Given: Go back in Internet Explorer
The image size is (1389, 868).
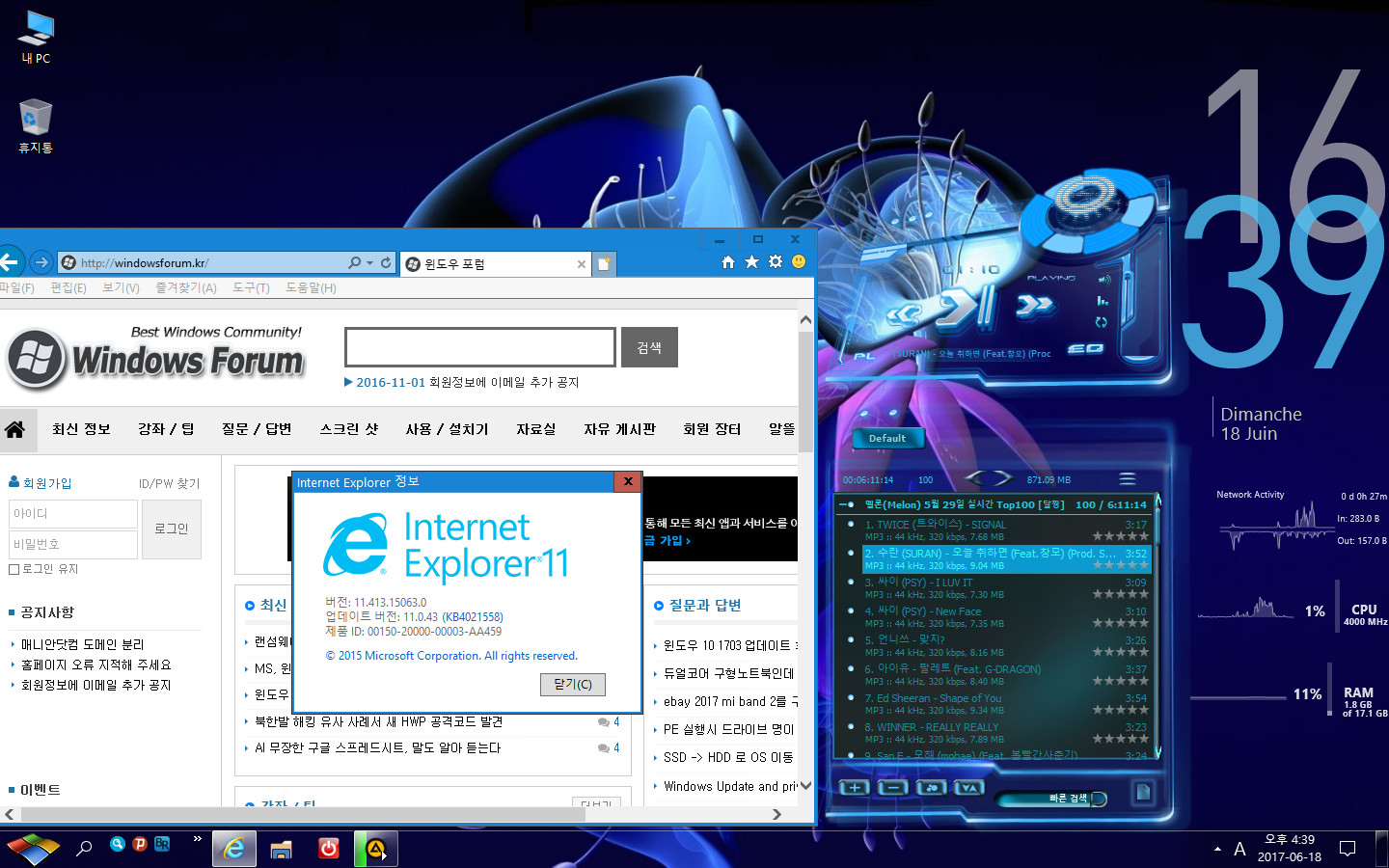Looking at the screenshot, I should click(x=10, y=262).
